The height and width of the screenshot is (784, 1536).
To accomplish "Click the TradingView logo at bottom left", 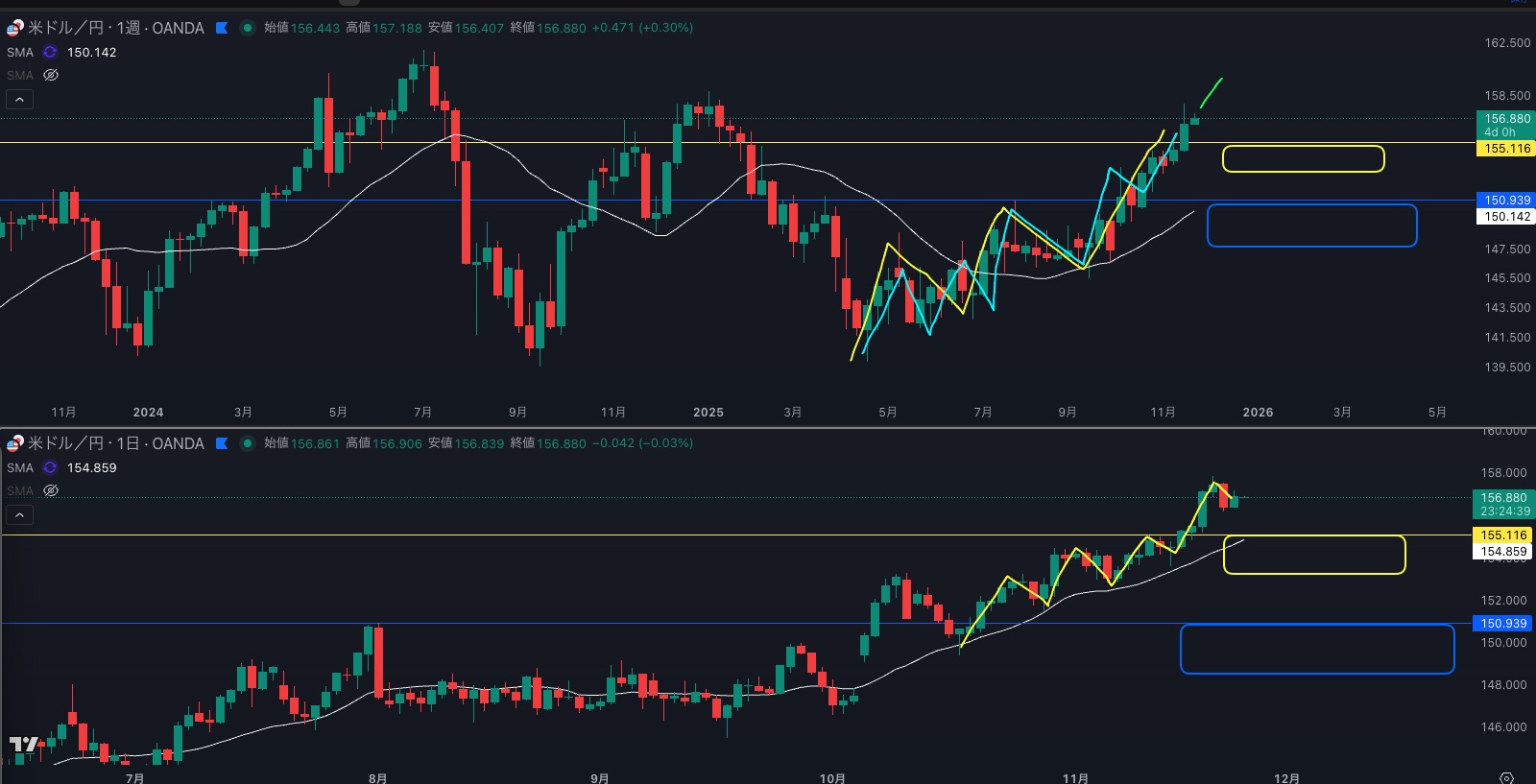I will (24, 745).
